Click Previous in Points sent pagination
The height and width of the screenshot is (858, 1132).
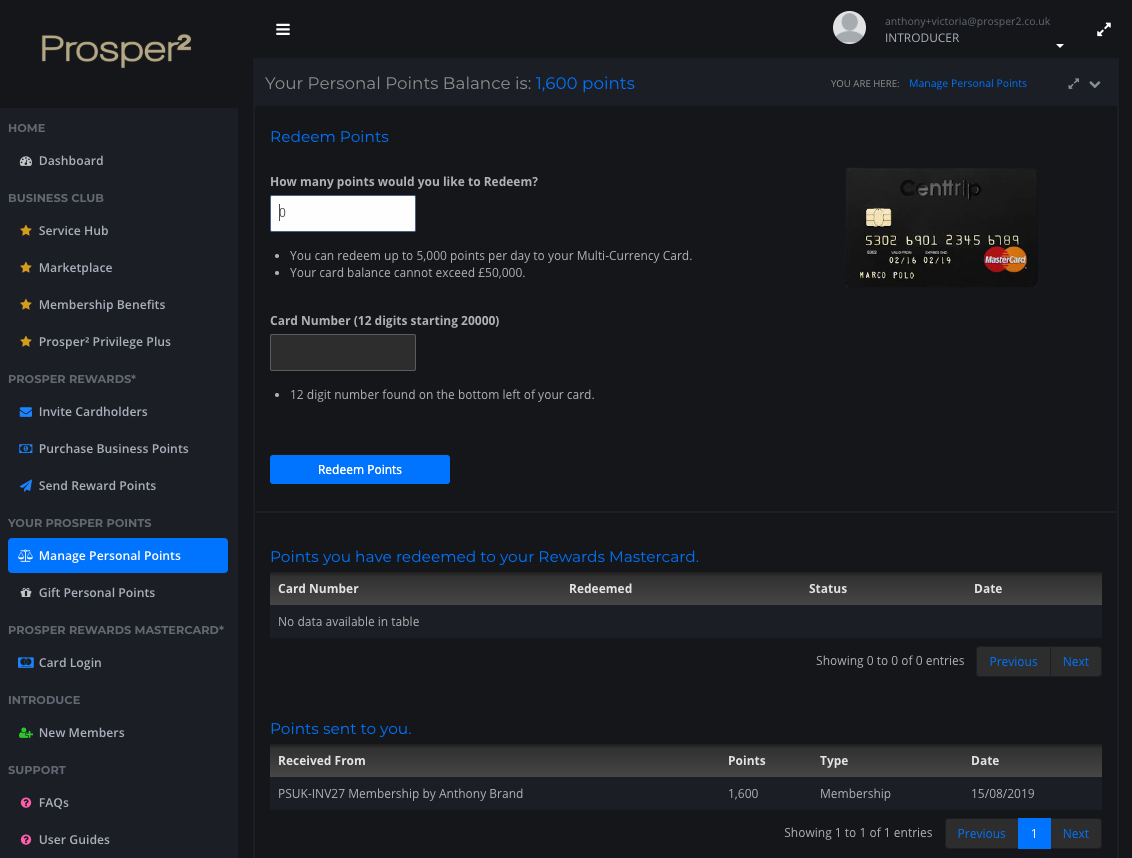click(981, 833)
